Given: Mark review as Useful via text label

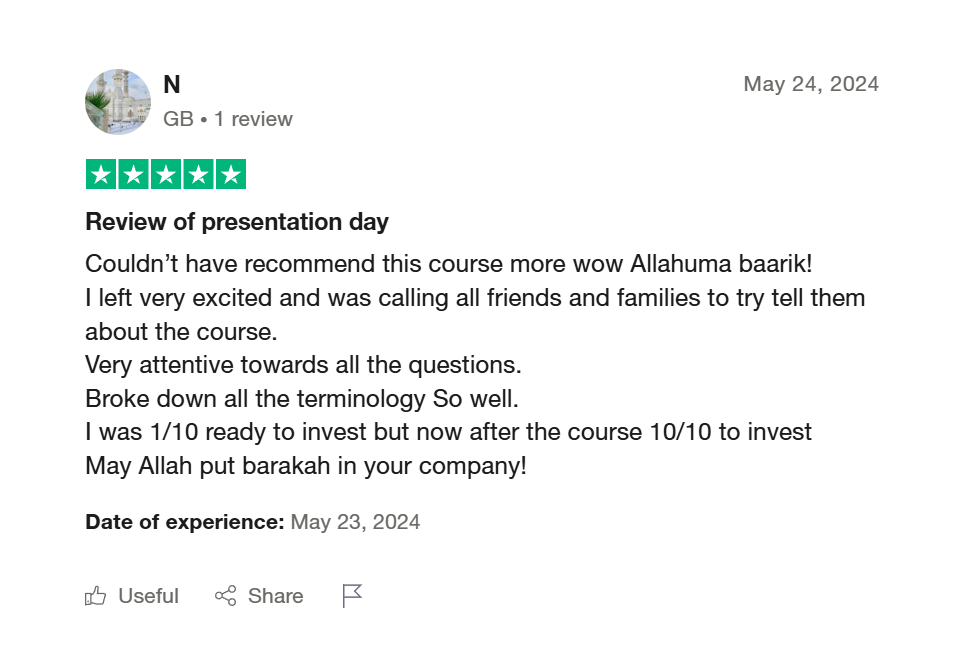Looking at the screenshot, I should [x=148, y=596].
